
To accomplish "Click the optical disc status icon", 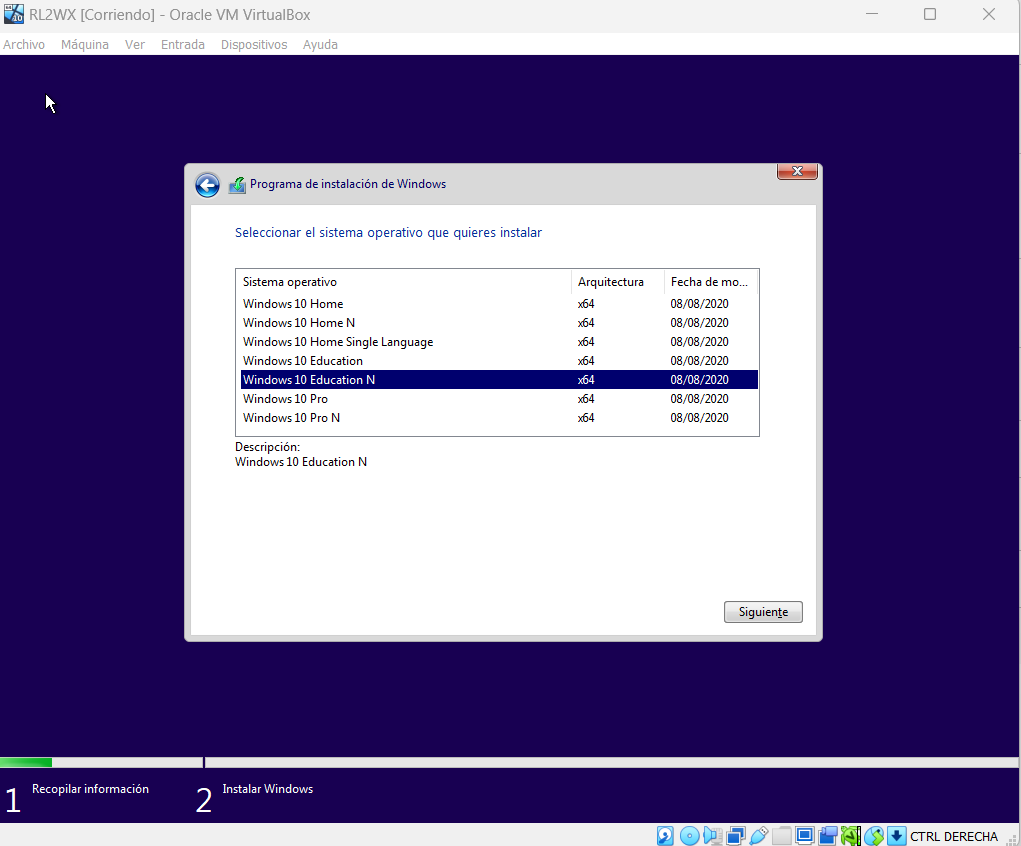I will pyautogui.click(x=689, y=836).
